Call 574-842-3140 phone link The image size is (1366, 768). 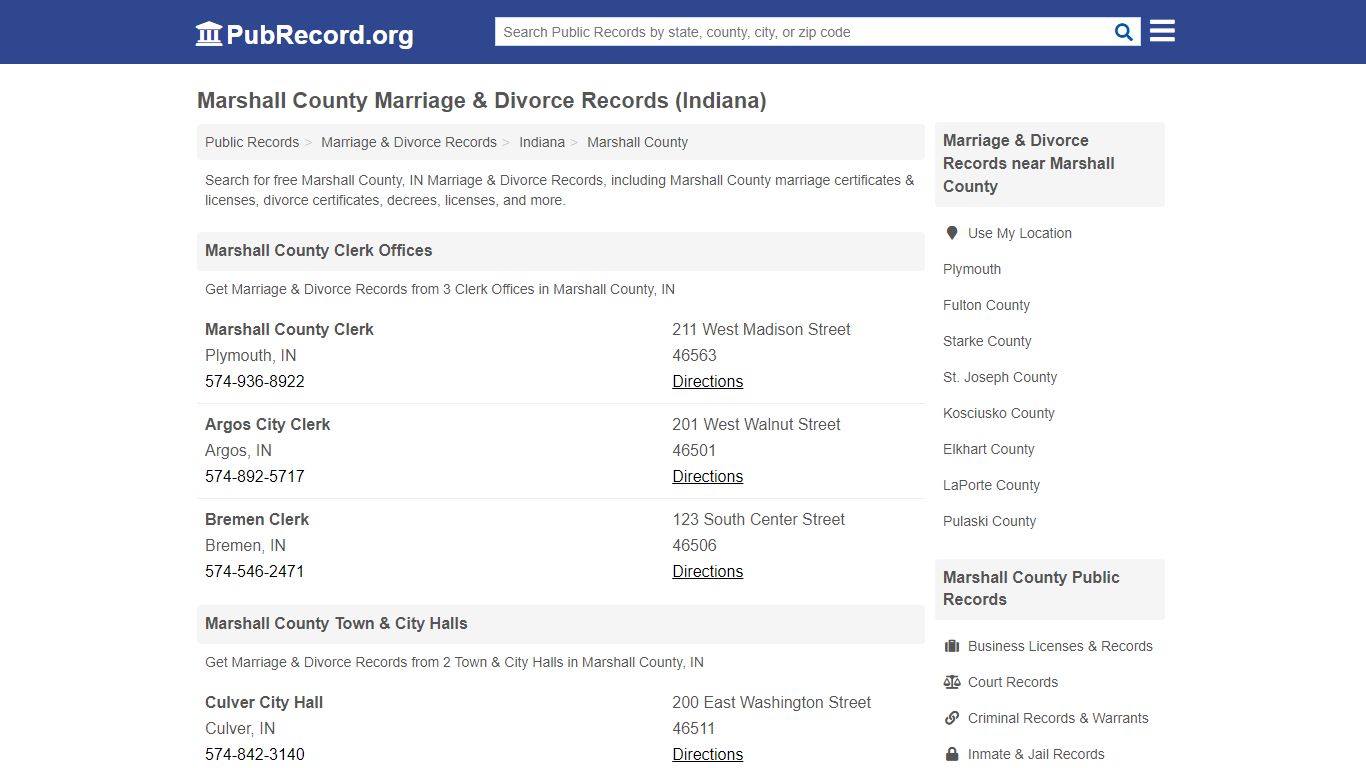click(x=255, y=754)
